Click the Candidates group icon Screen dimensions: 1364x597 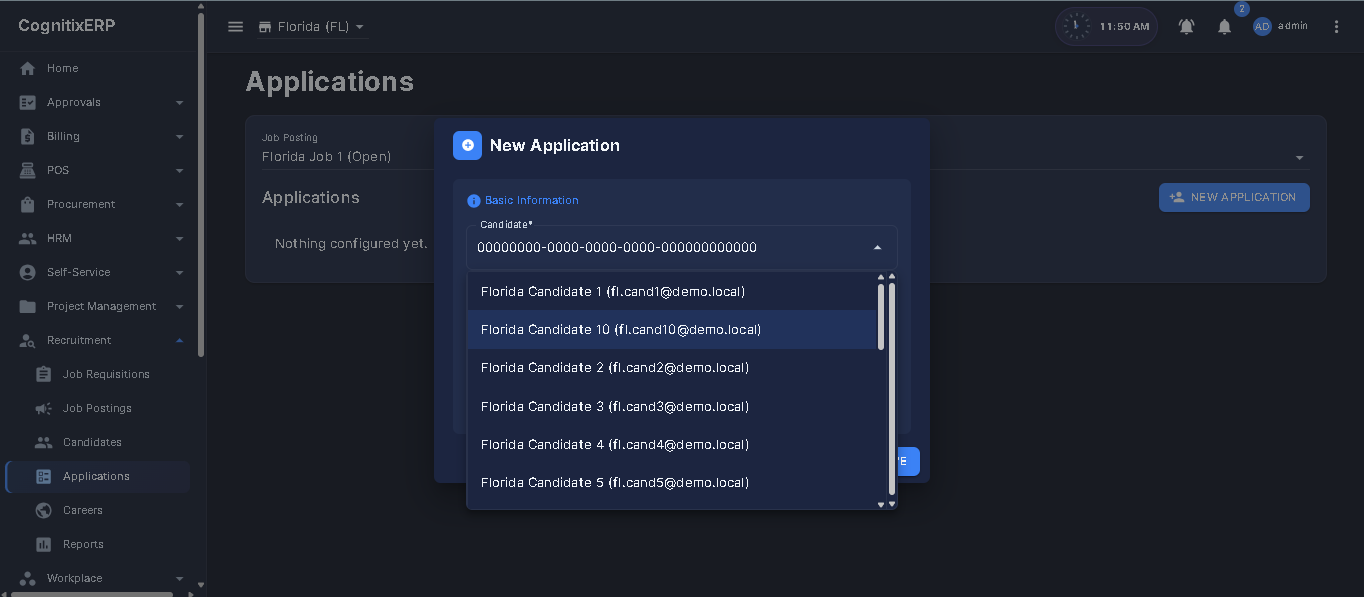click(43, 442)
